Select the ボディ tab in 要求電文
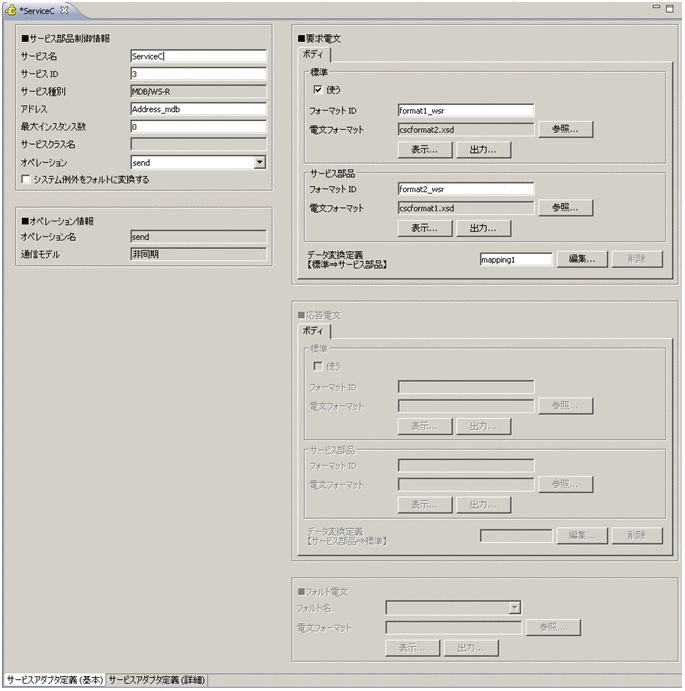 click(313, 55)
